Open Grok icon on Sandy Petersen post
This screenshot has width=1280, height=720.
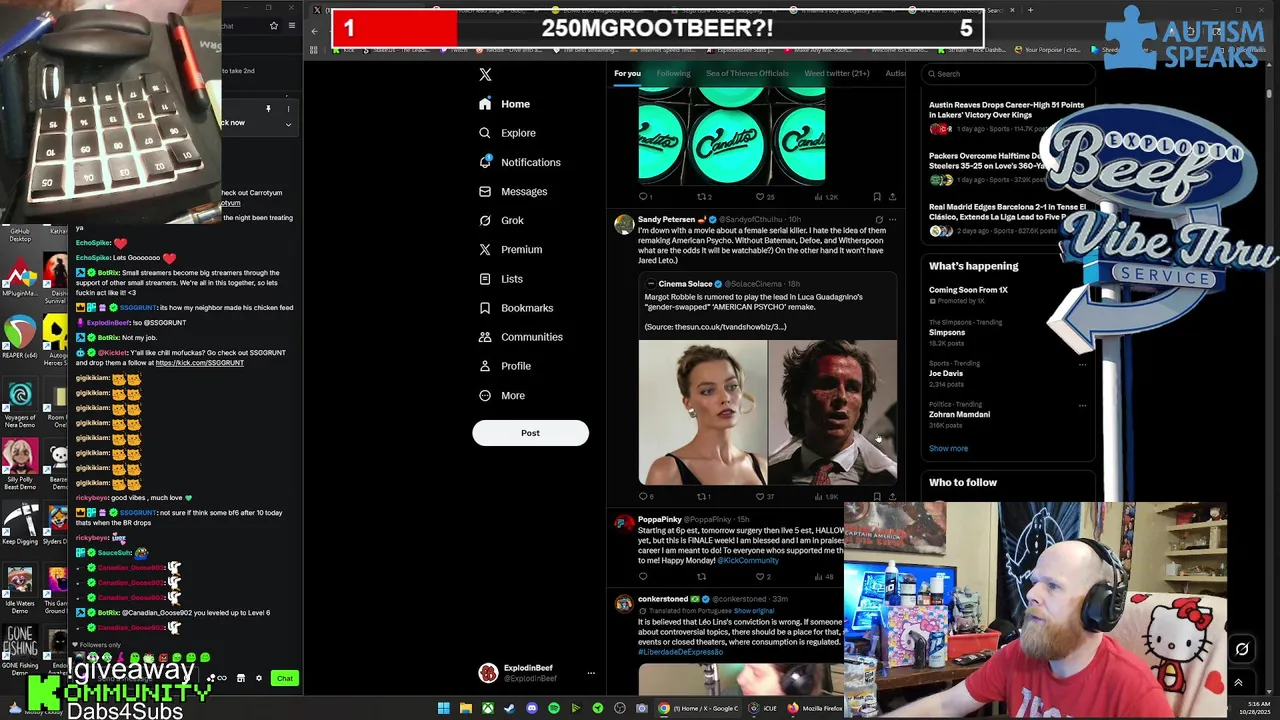[x=879, y=219]
